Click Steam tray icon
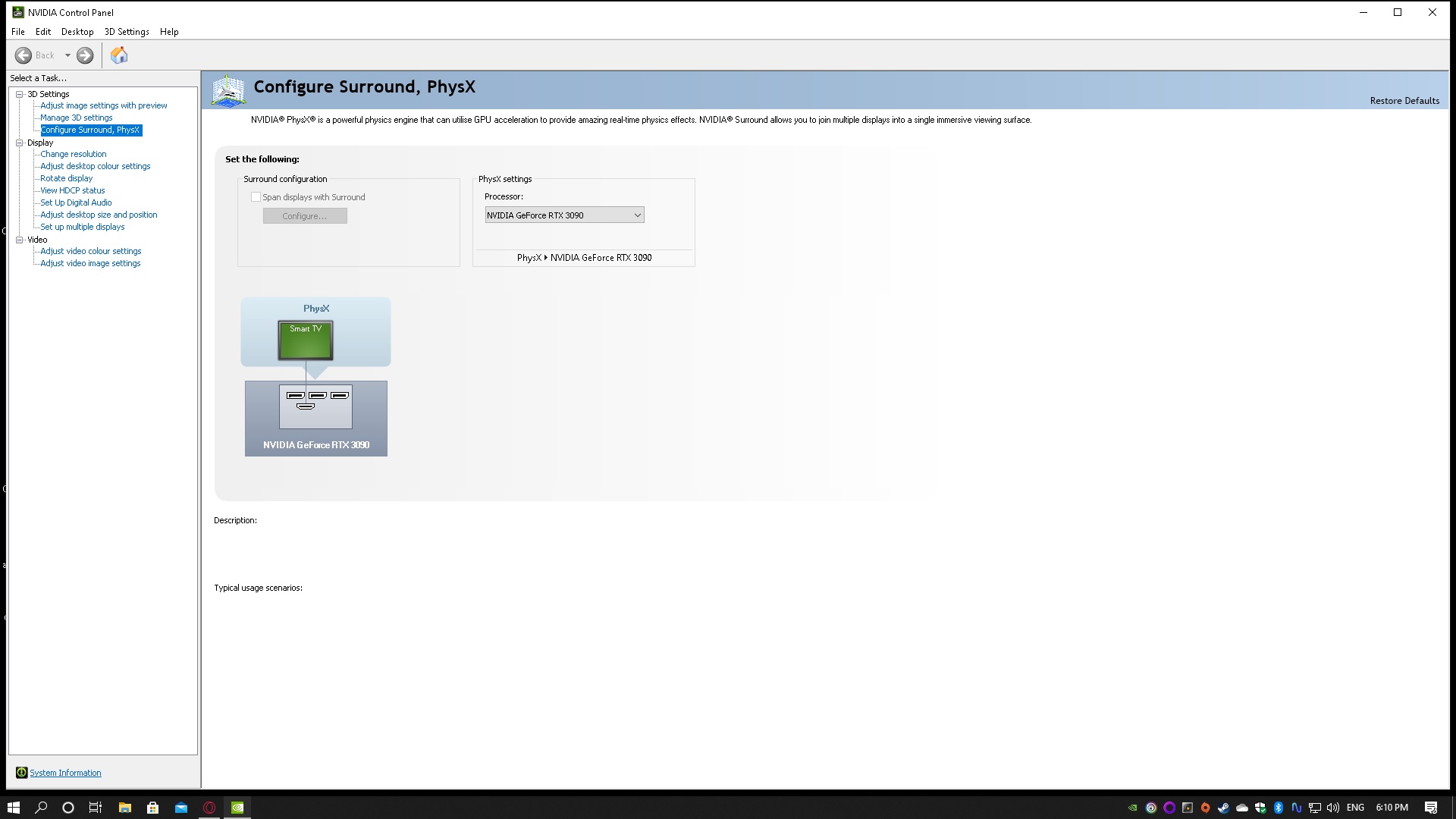This screenshot has height=819, width=1456. pyautogui.click(x=1223, y=808)
